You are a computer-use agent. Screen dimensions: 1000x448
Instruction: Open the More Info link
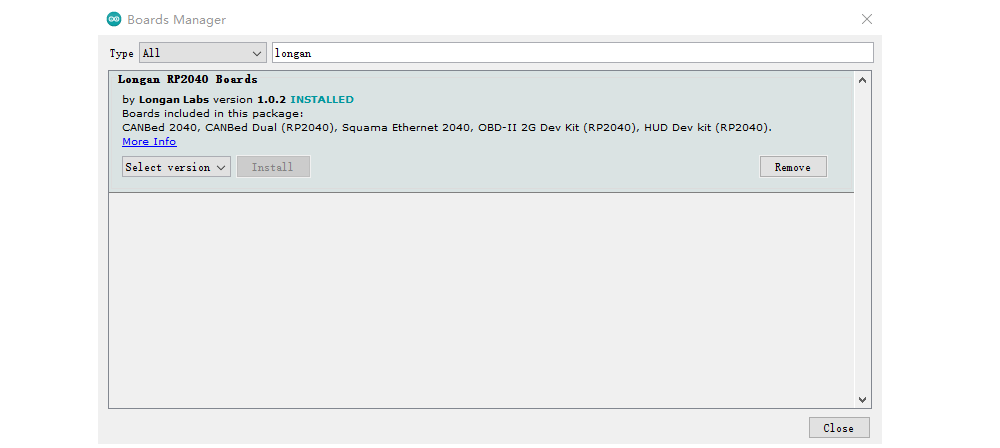point(149,142)
